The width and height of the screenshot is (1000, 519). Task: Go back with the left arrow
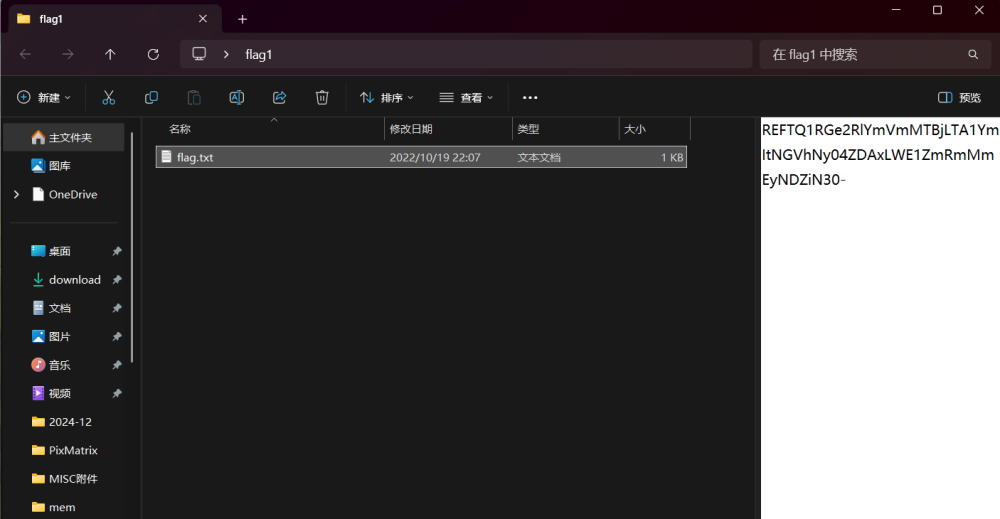[26, 55]
